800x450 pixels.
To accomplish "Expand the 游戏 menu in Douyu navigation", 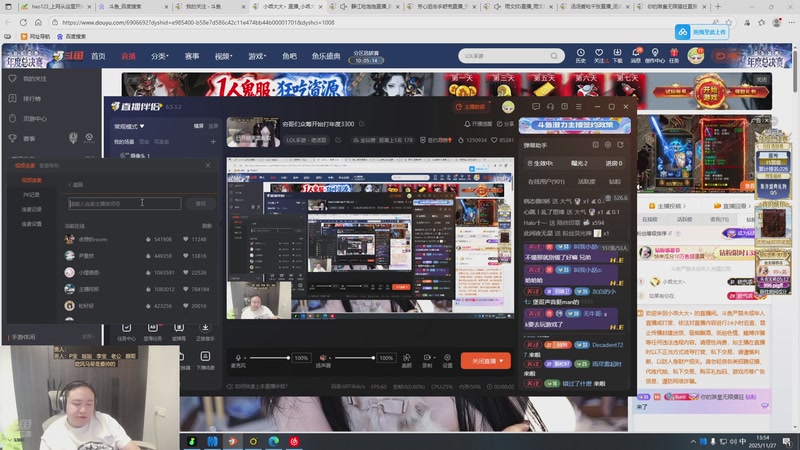I will coord(257,56).
